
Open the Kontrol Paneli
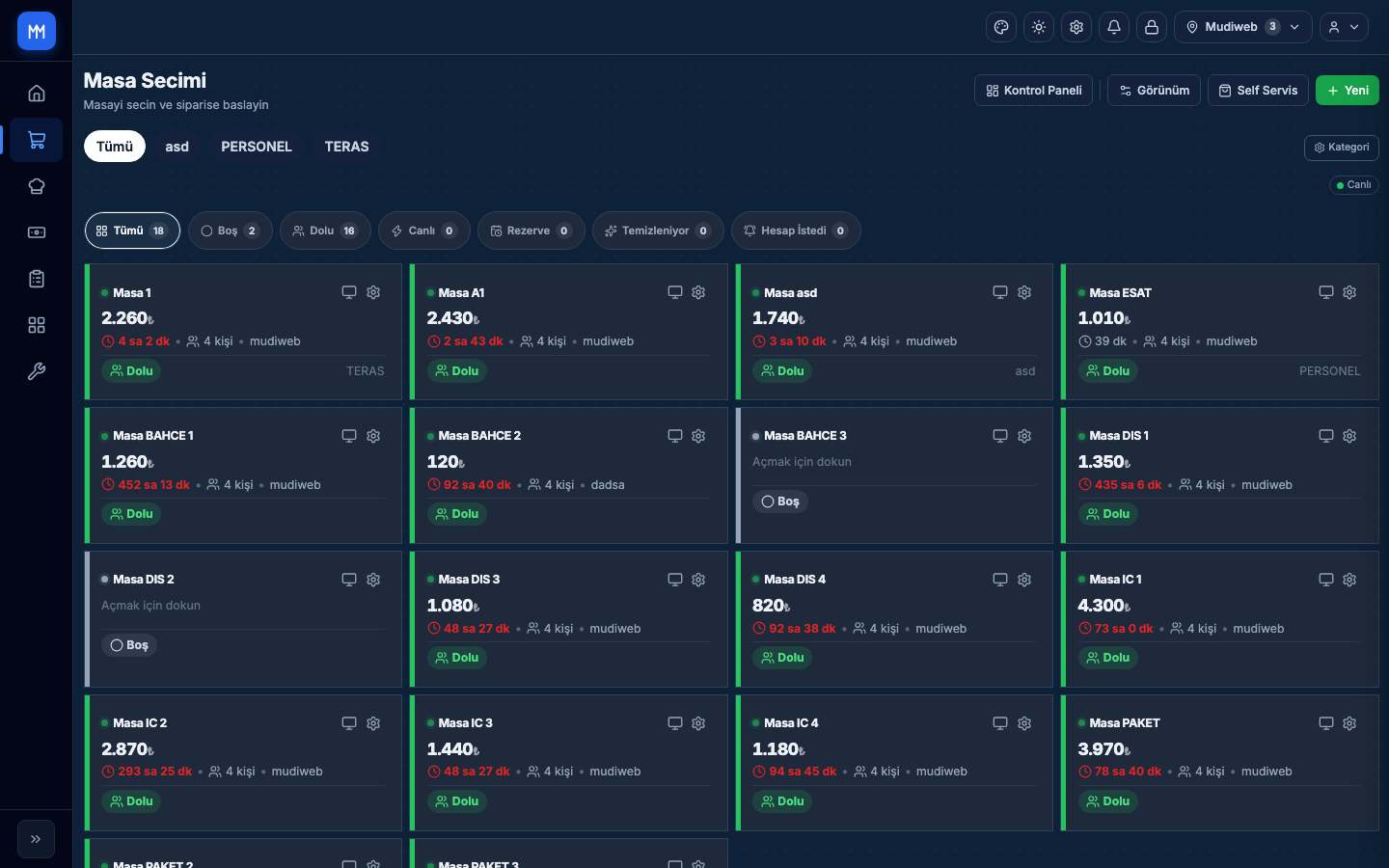[1033, 91]
